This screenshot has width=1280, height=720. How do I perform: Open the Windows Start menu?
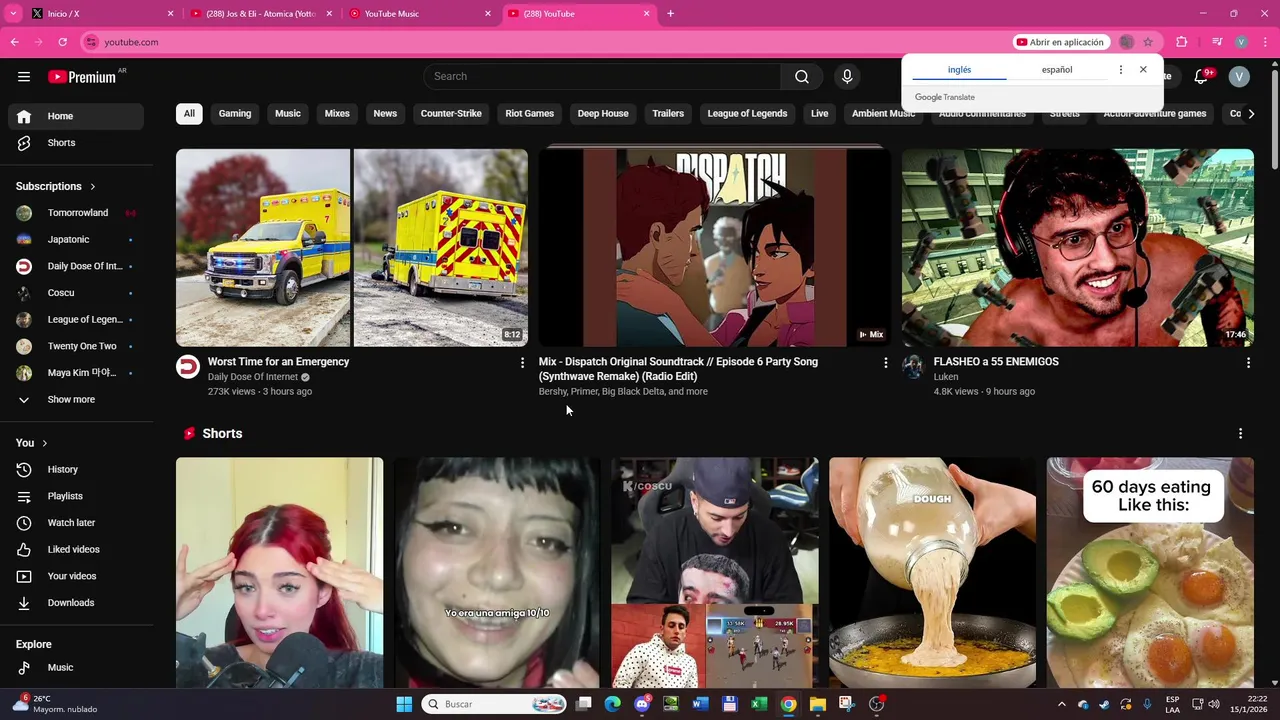click(x=404, y=705)
